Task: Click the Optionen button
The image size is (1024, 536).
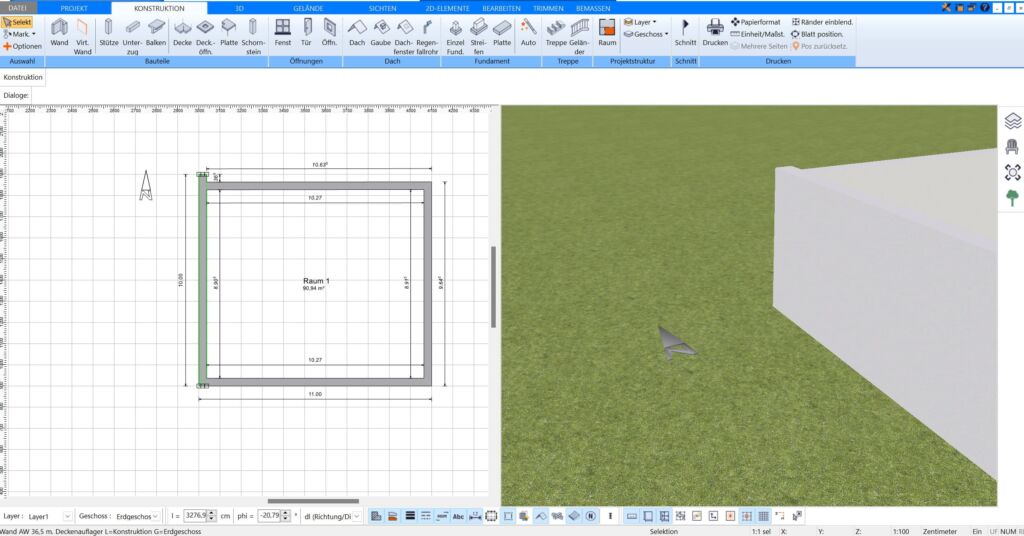Action: click(22, 46)
